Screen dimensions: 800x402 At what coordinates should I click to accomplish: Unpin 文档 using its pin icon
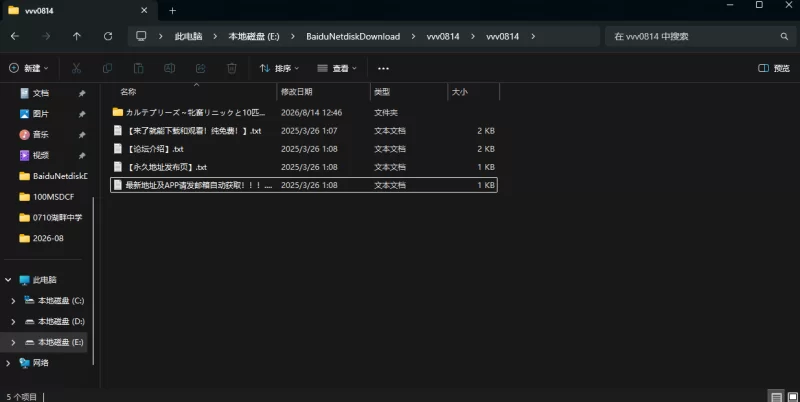click(82, 93)
